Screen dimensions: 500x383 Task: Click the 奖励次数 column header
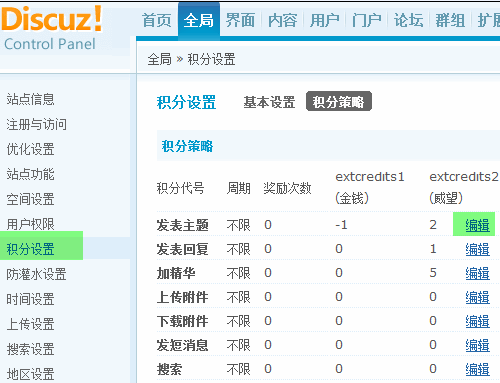click(287, 188)
